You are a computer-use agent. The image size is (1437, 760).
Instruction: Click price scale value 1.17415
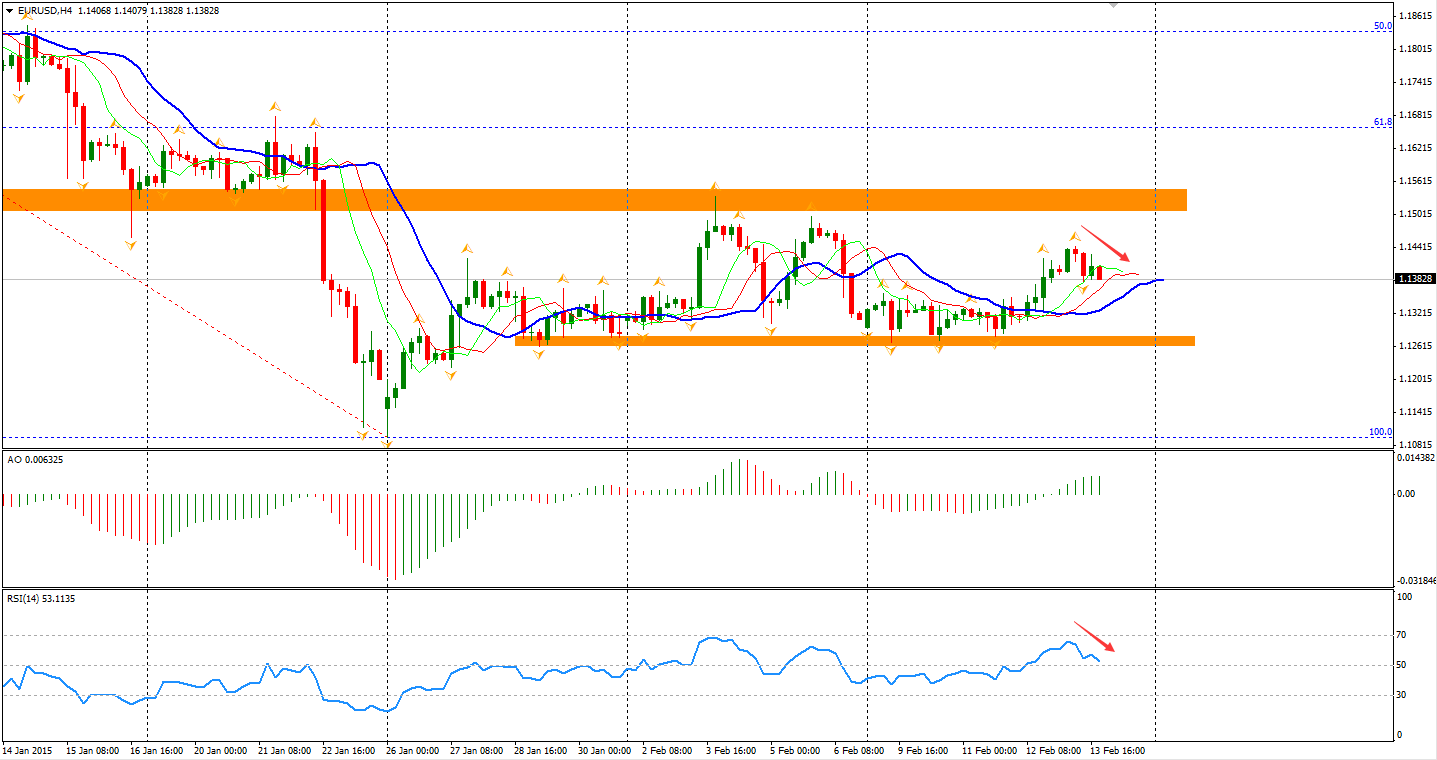1416,82
